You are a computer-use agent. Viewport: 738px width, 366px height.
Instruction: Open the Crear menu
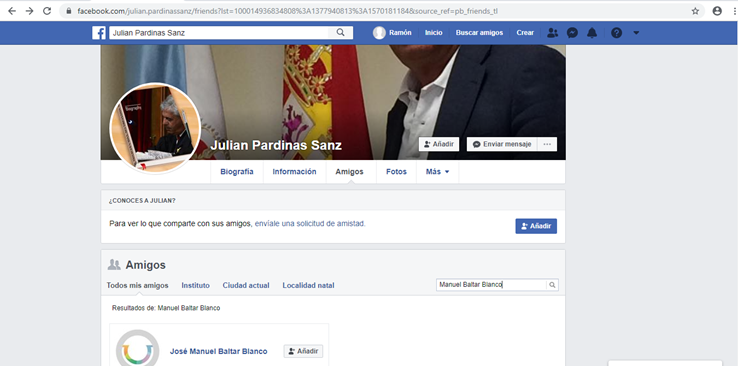point(525,33)
